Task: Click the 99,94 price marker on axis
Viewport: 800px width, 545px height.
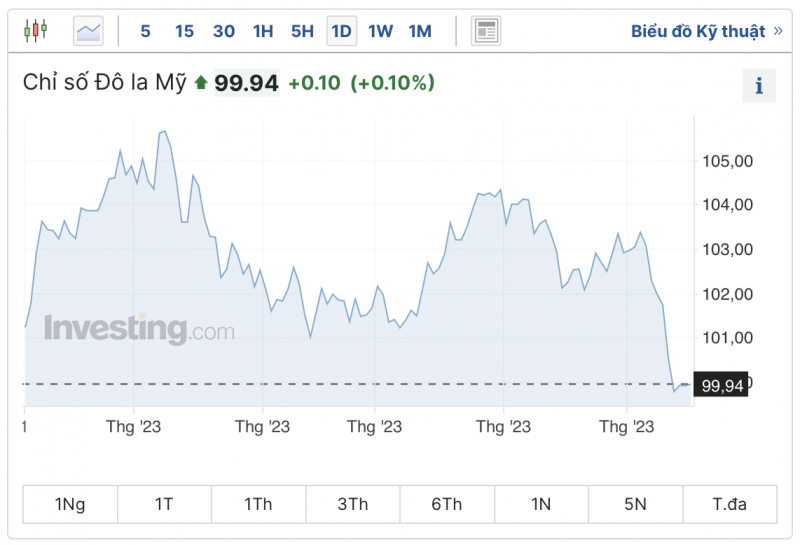Action: [x=721, y=385]
